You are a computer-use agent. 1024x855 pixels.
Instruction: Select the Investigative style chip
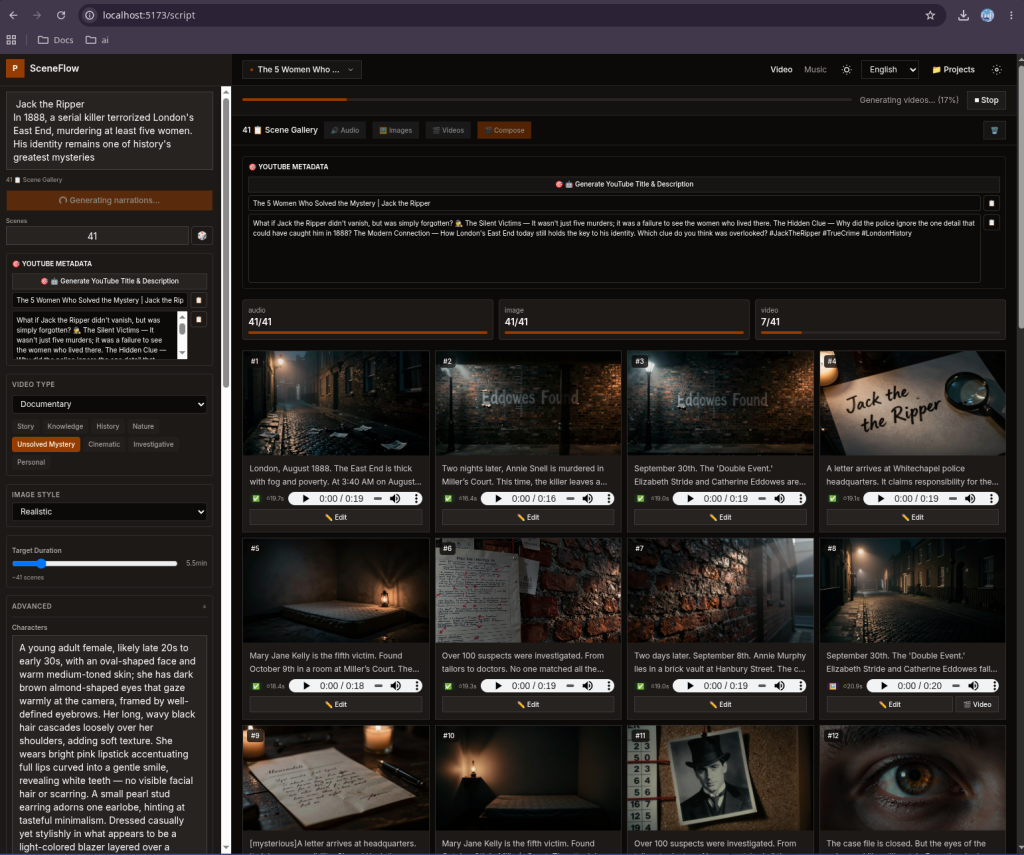click(x=153, y=444)
